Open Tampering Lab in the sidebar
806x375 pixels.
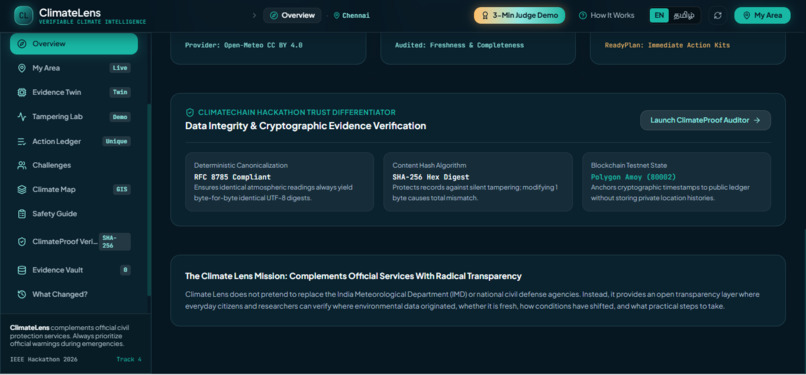click(x=74, y=117)
